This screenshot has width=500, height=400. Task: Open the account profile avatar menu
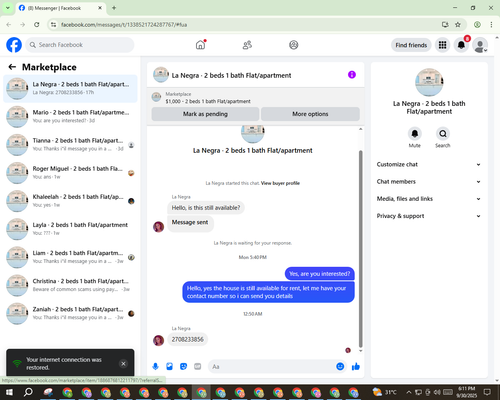point(480,45)
